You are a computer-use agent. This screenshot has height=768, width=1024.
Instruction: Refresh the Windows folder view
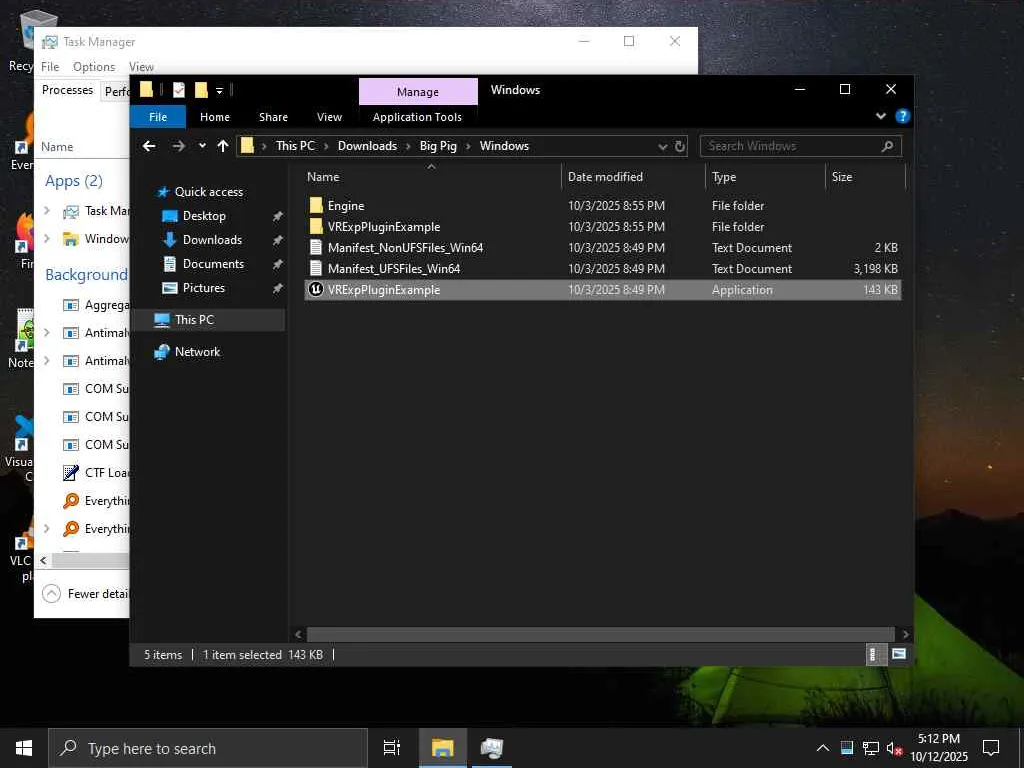click(x=680, y=146)
